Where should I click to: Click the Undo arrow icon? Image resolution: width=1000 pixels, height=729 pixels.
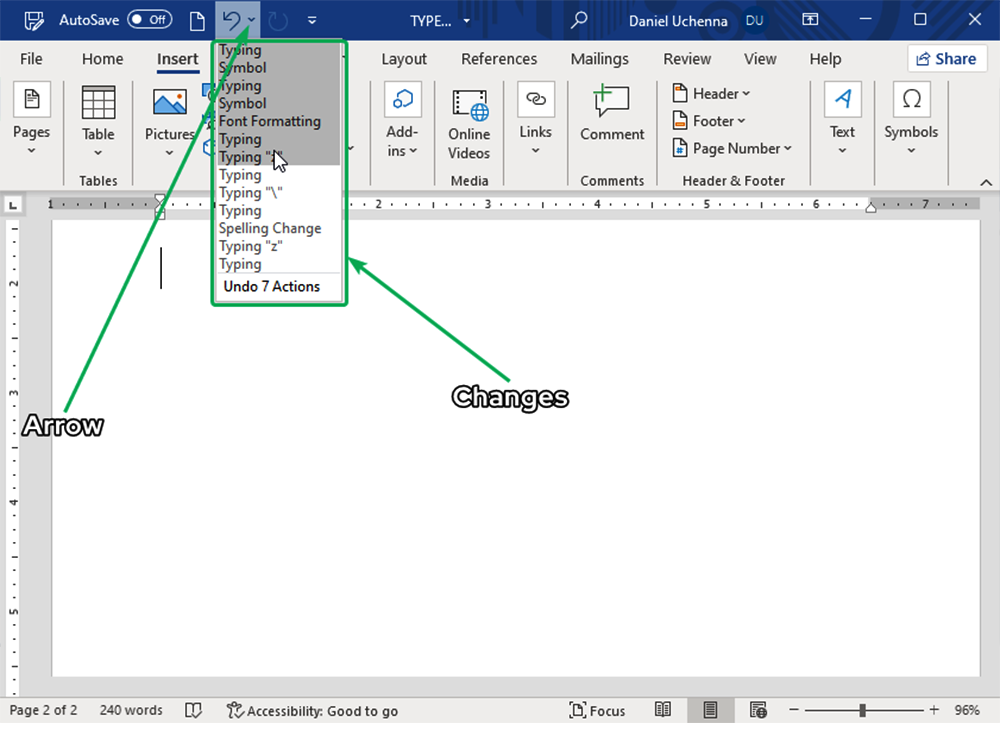pyautogui.click(x=230, y=20)
